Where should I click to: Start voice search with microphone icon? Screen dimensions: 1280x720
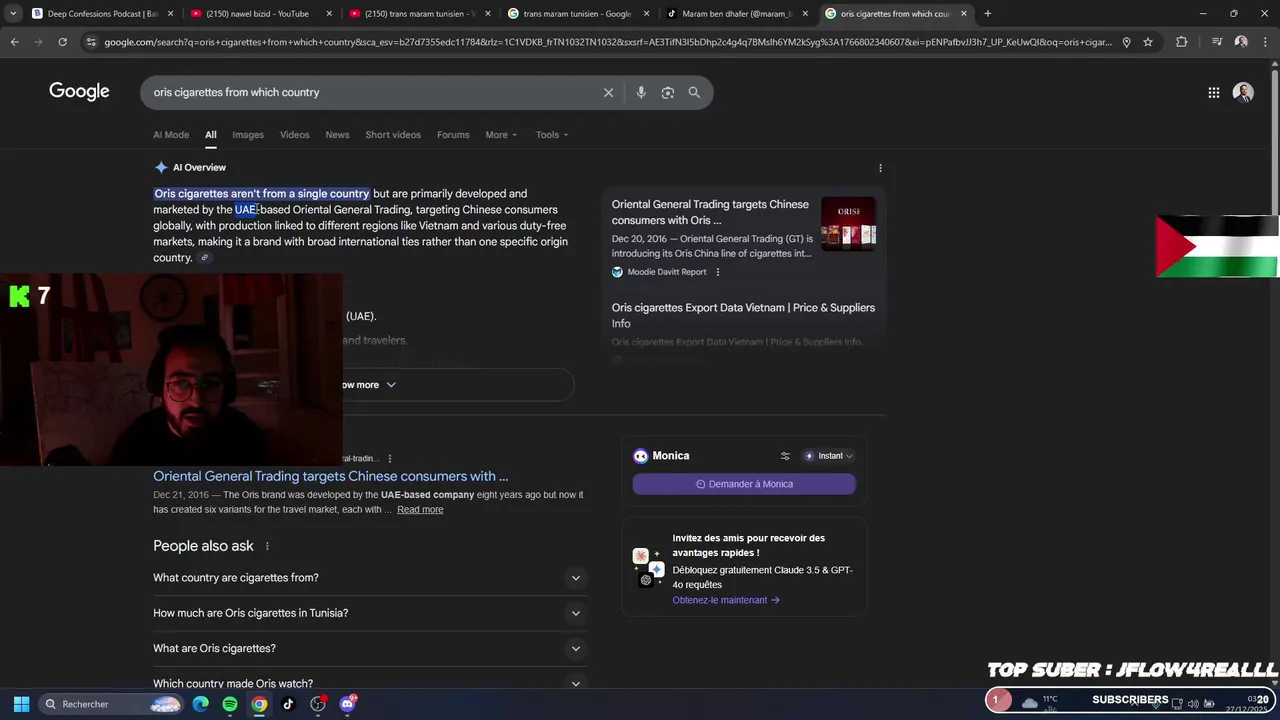641,92
